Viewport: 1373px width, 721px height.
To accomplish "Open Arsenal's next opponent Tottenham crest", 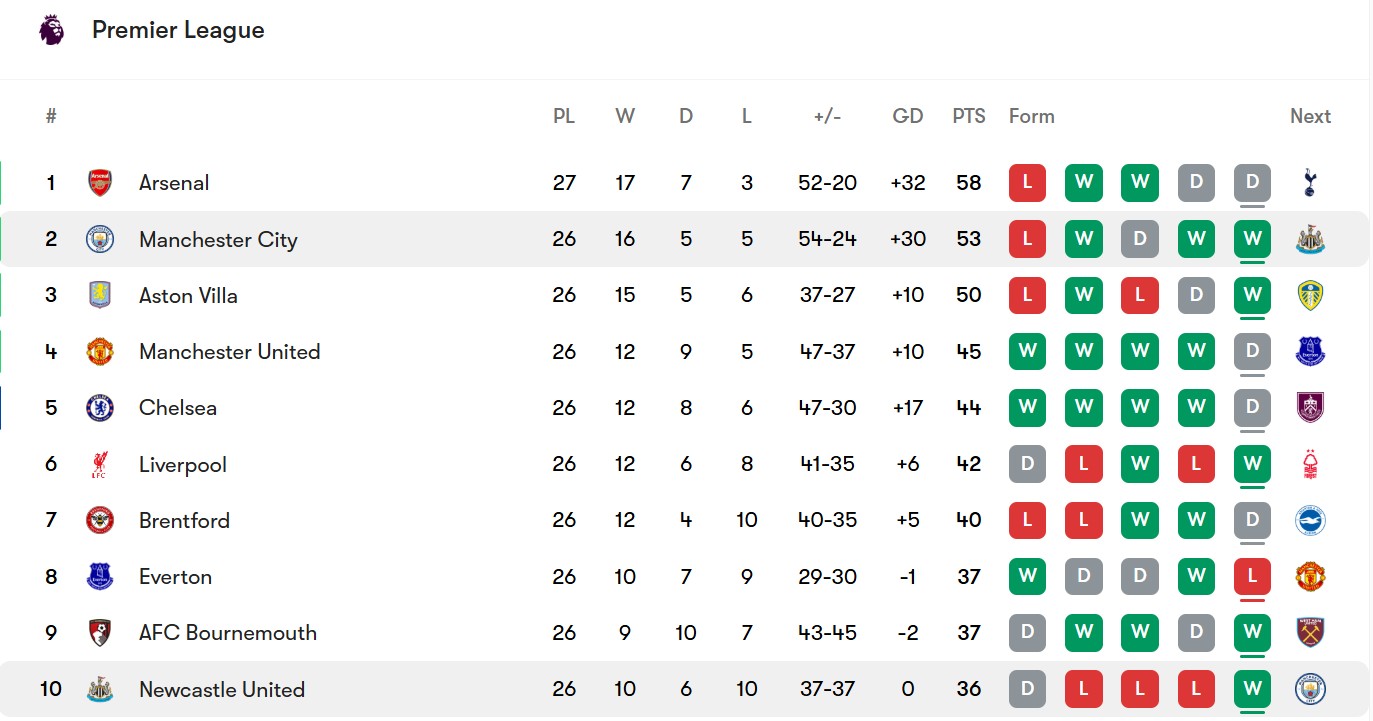I will [x=1309, y=183].
